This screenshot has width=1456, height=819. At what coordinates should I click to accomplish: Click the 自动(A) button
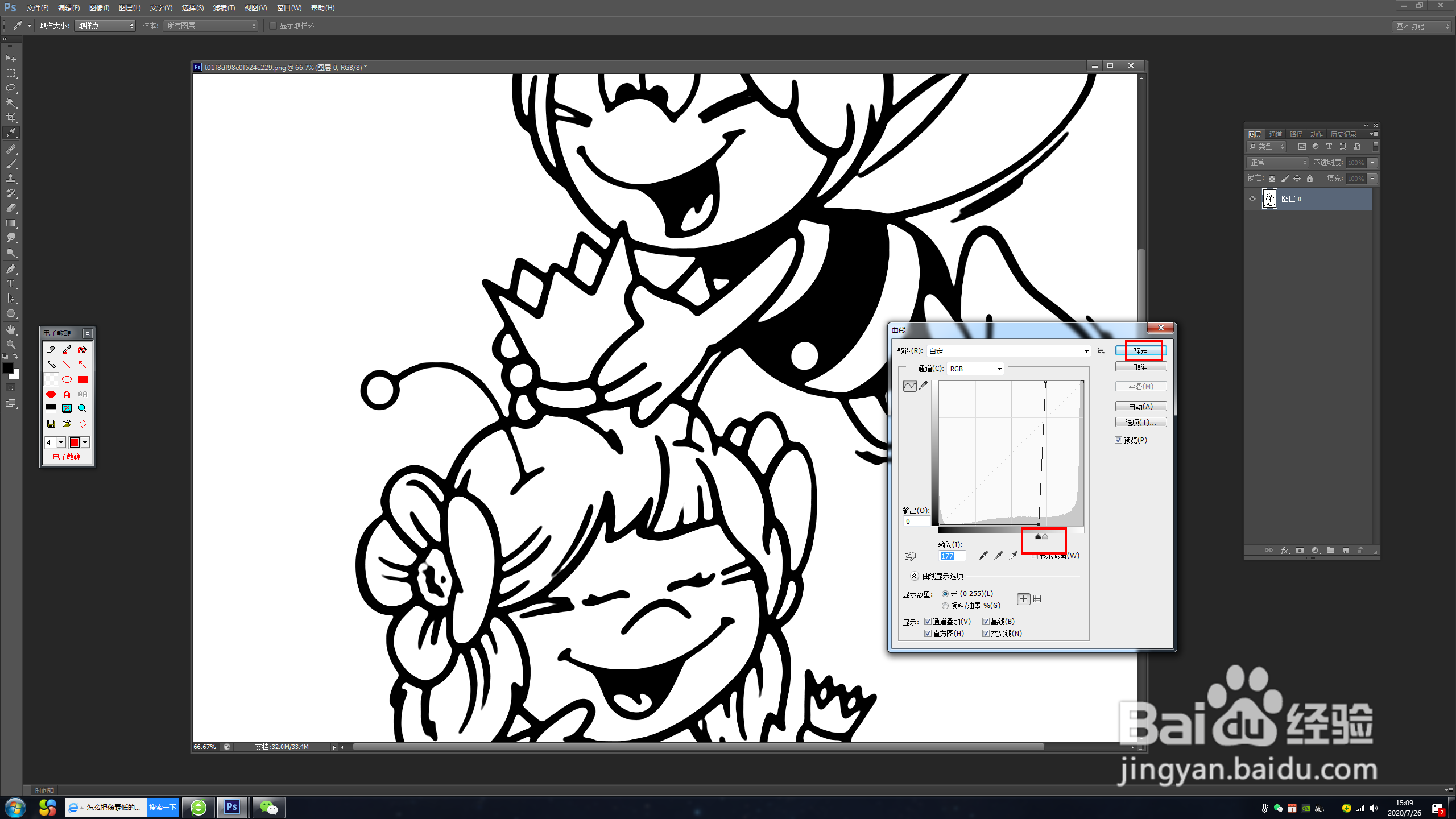tap(1140, 407)
